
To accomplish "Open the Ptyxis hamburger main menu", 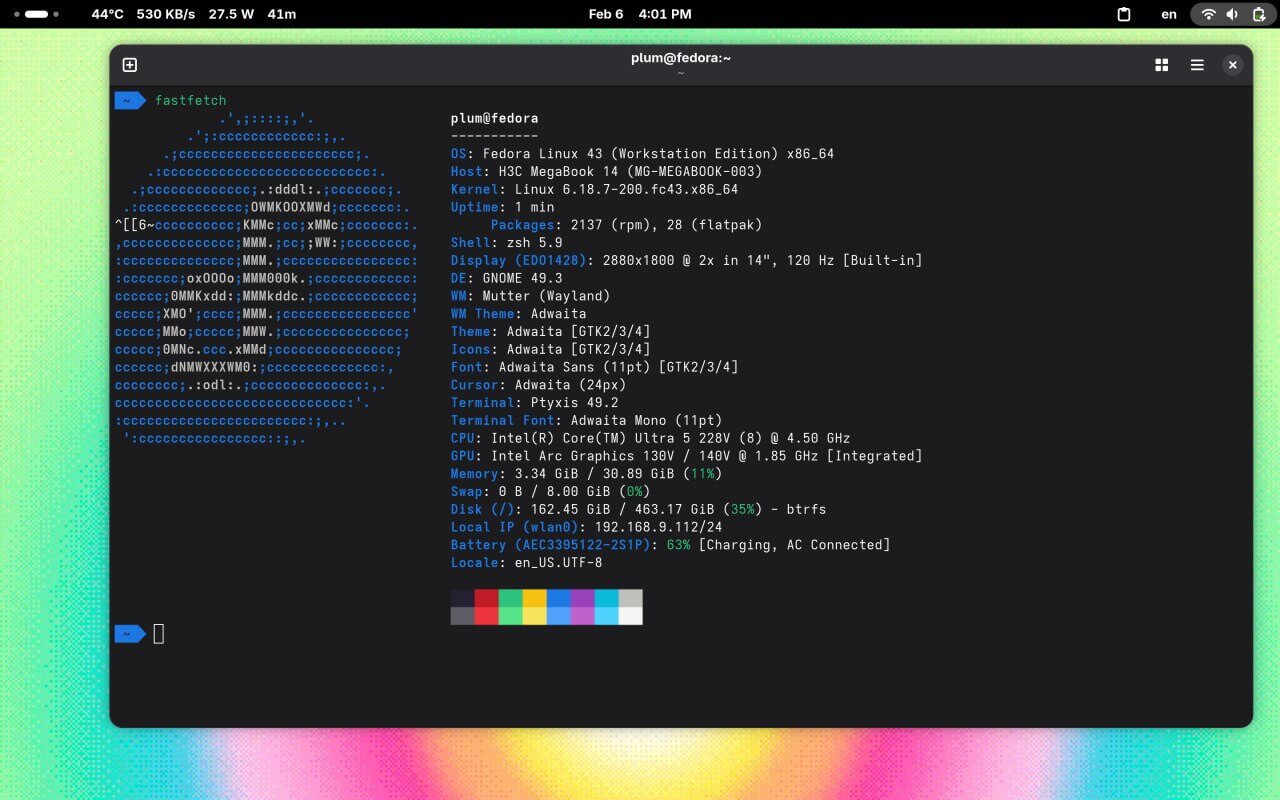I will pyautogui.click(x=1197, y=65).
